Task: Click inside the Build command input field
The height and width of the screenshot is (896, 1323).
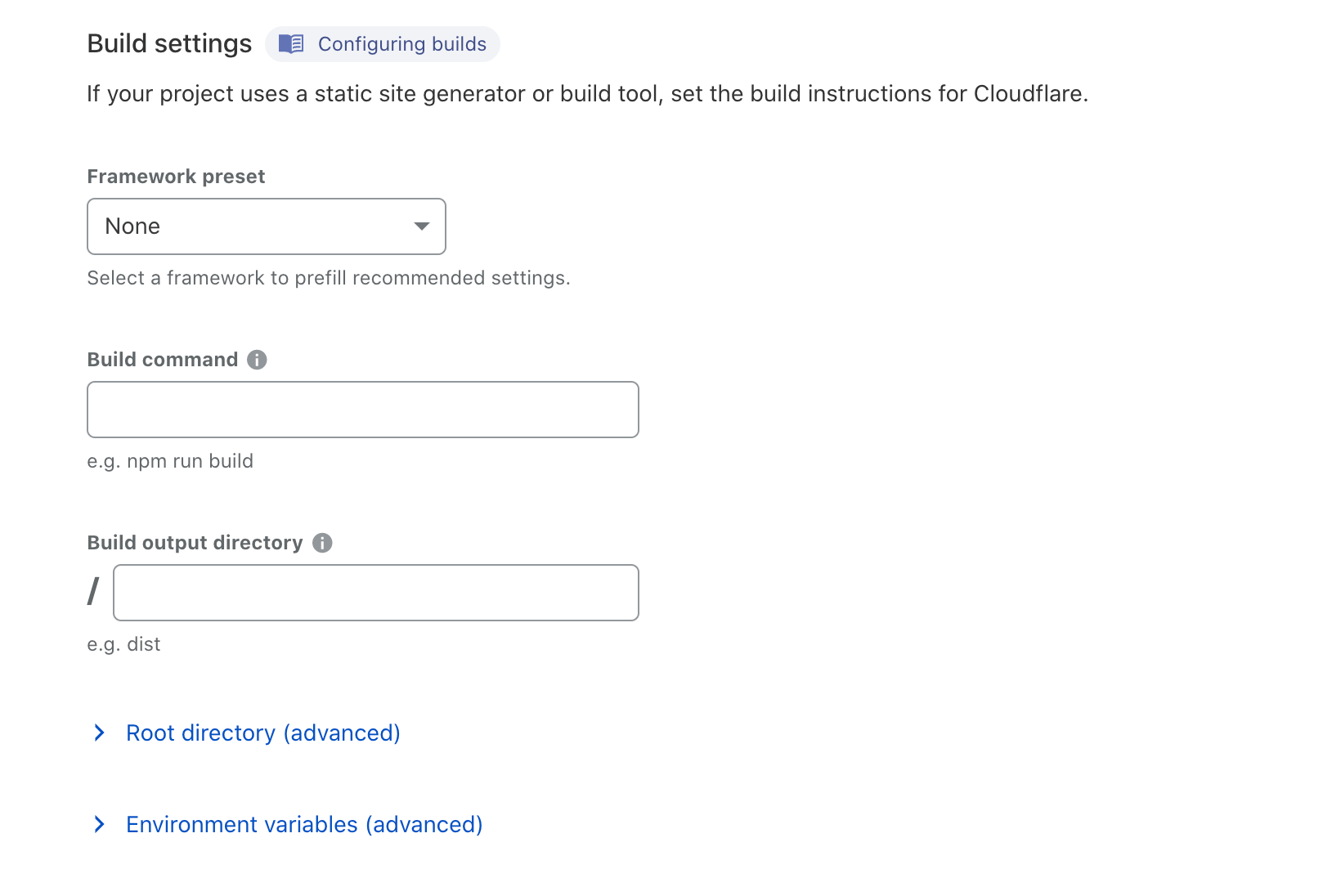Action: 362,409
